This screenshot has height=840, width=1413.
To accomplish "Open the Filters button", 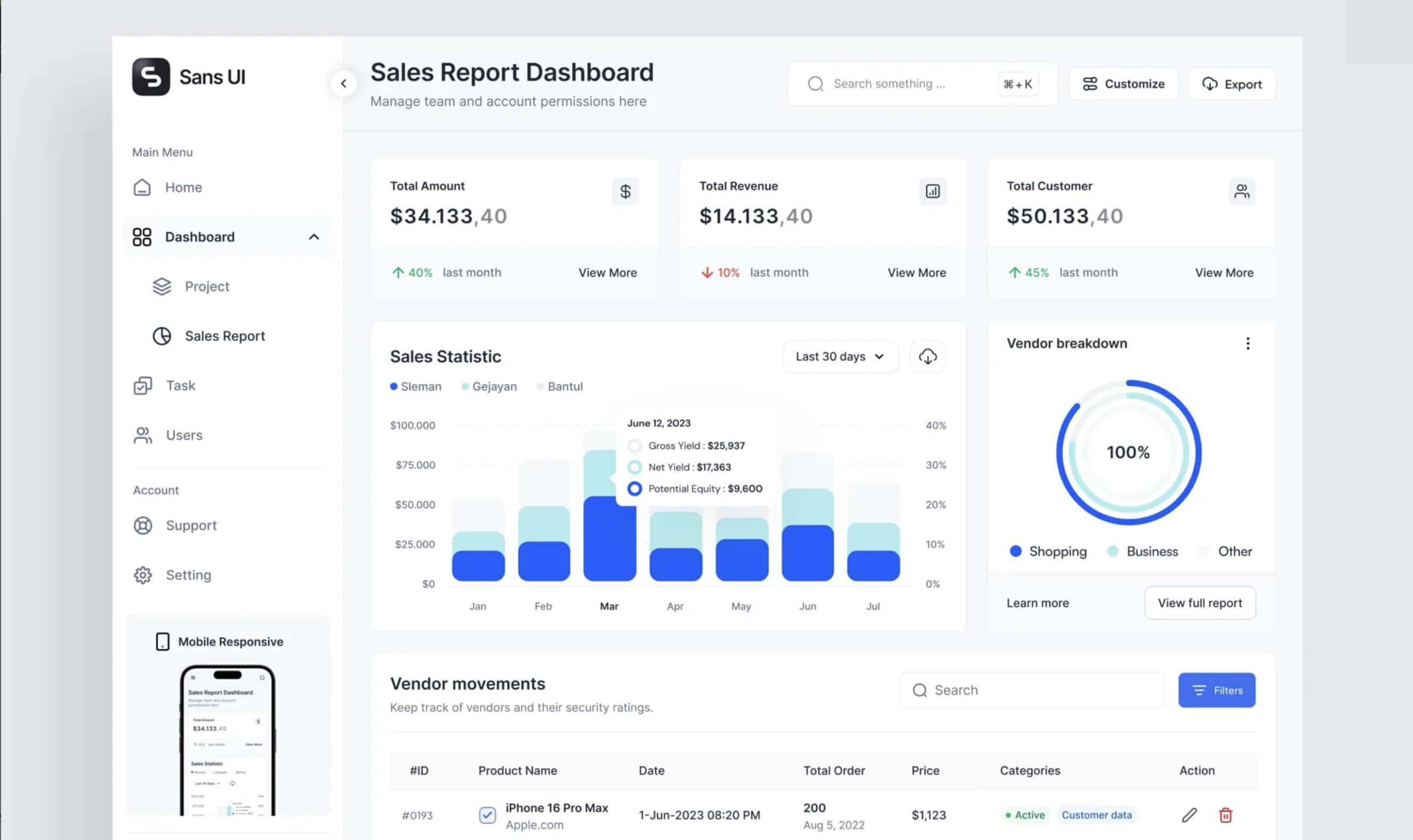I will [x=1217, y=690].
